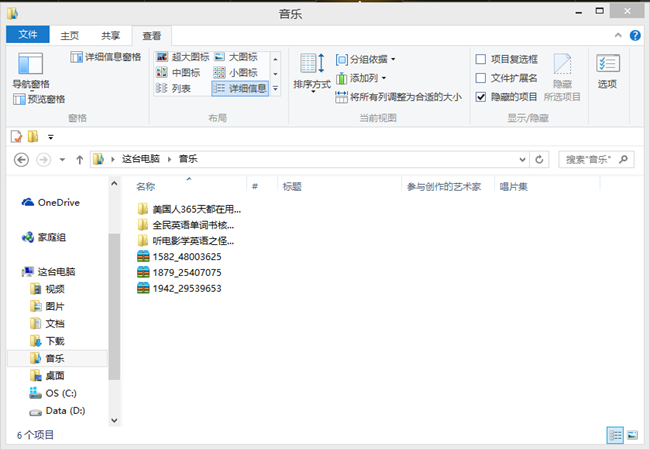Go up one level with Up arrow

click(80, 160)
